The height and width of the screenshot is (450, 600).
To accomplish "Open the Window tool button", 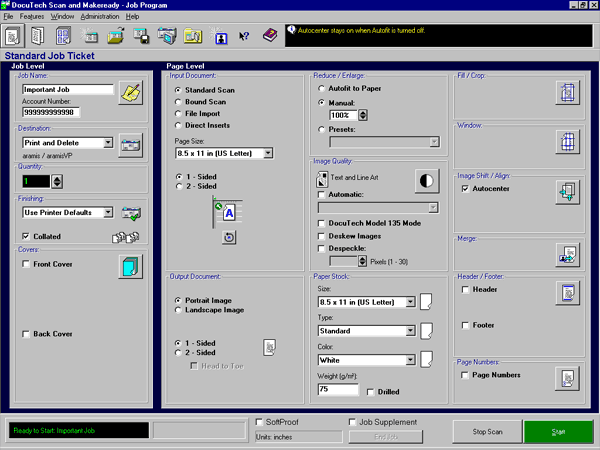I will (567, 142).
